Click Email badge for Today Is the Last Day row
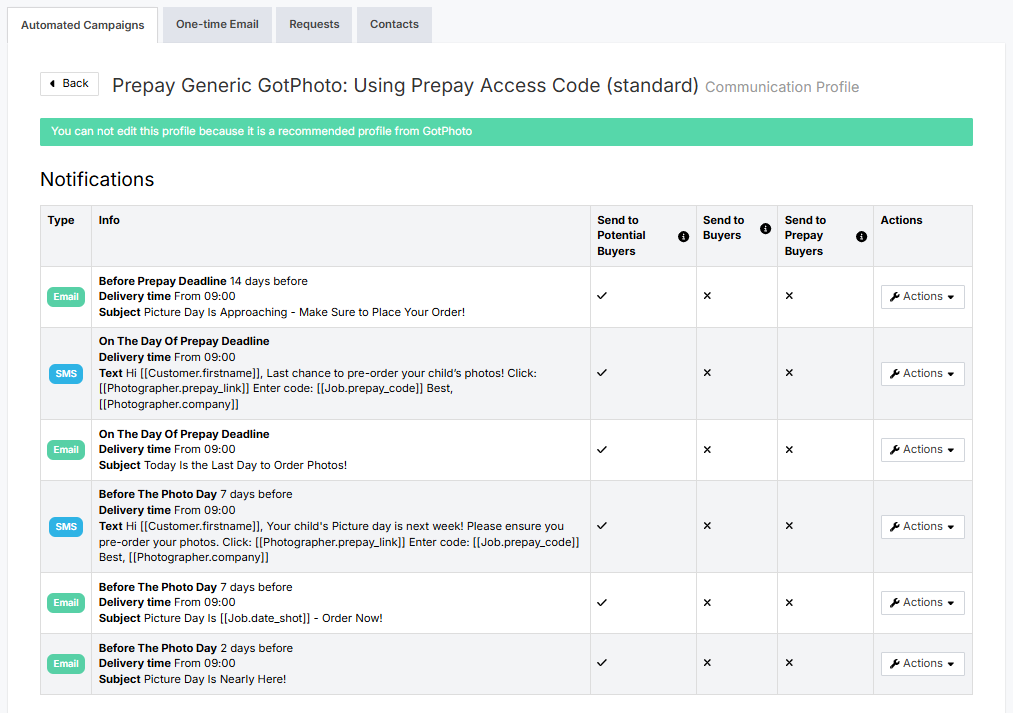Image resolution: width=1013 pixels, height=713 pixels. point(66,450)
